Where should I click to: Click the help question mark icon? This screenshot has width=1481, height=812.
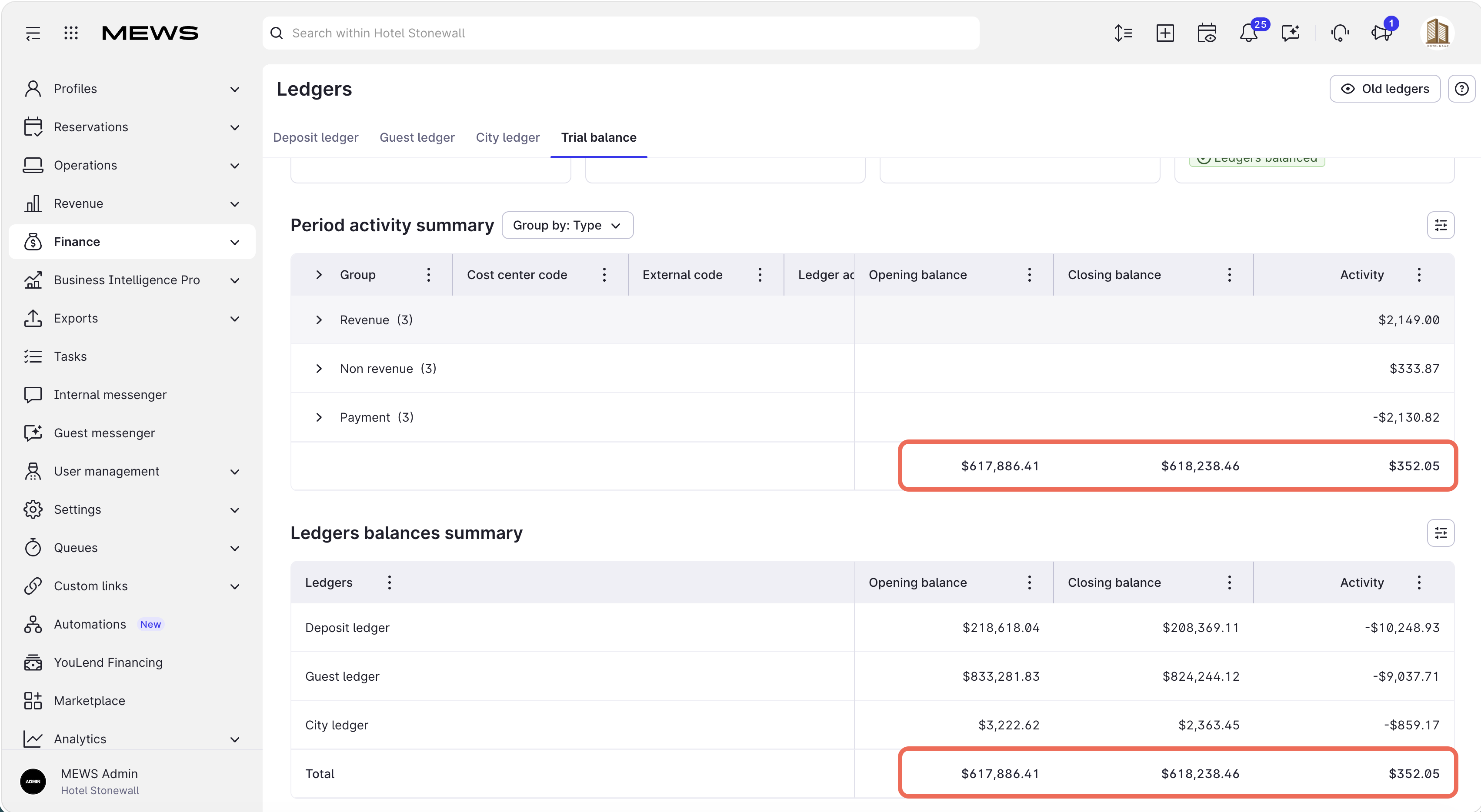click(1461, 89)
